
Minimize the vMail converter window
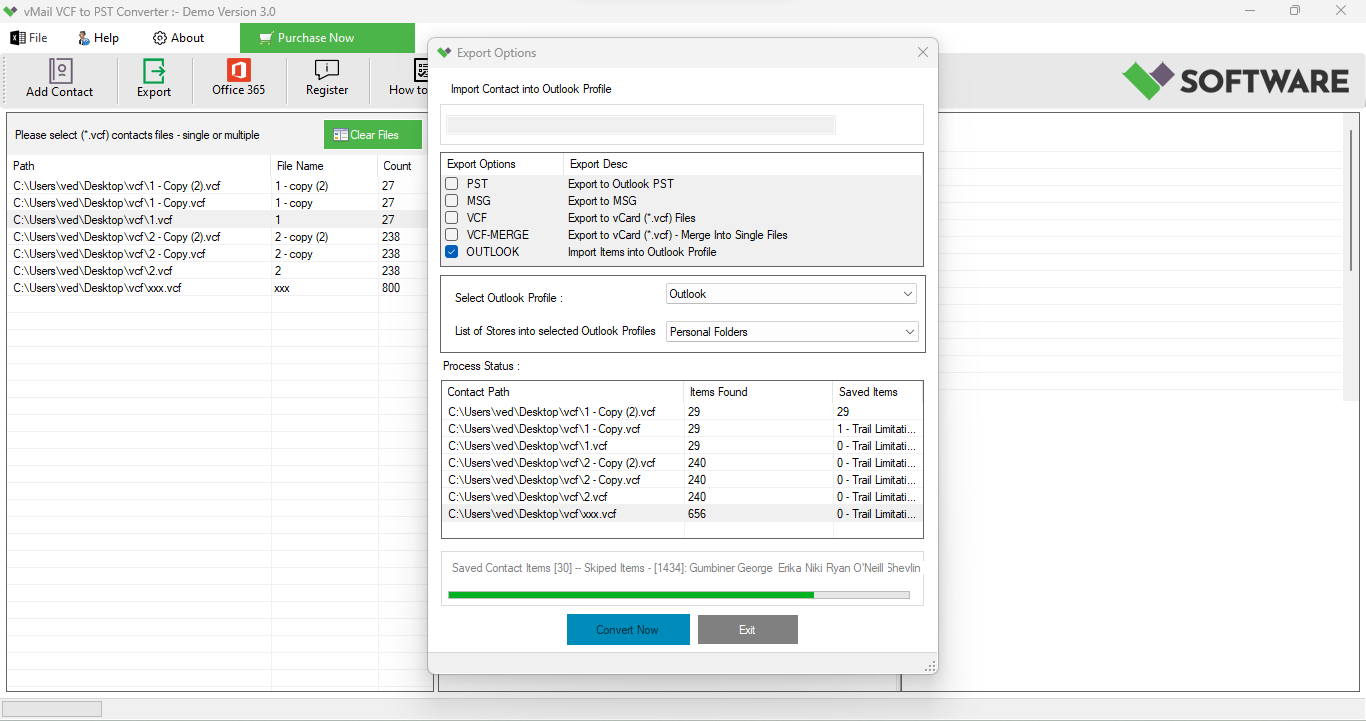coord(1250,11)
